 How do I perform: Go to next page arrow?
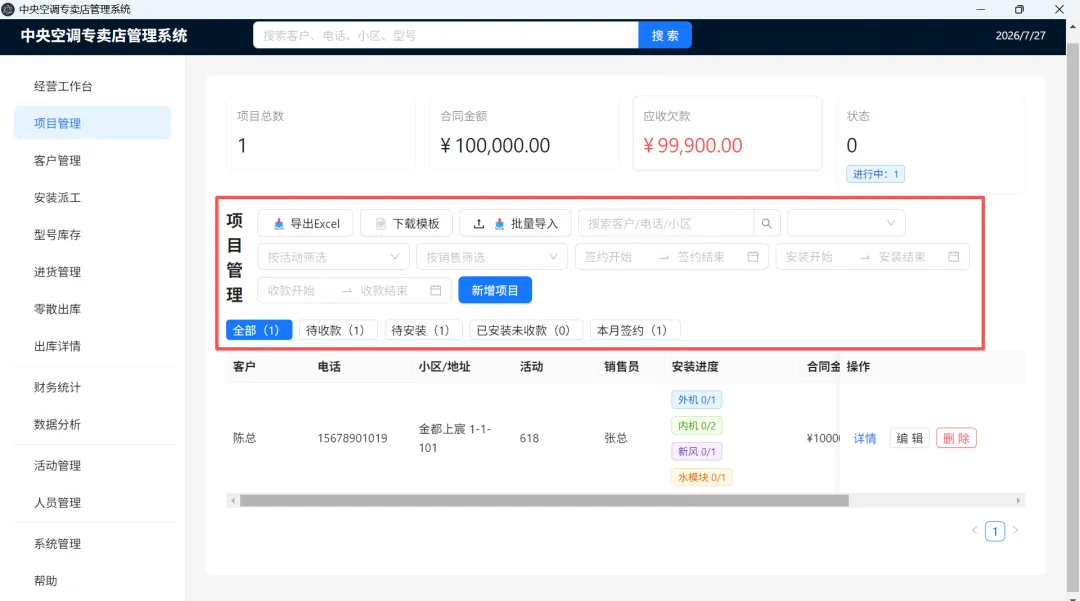pyautogui.click(x=1015, y=530)
